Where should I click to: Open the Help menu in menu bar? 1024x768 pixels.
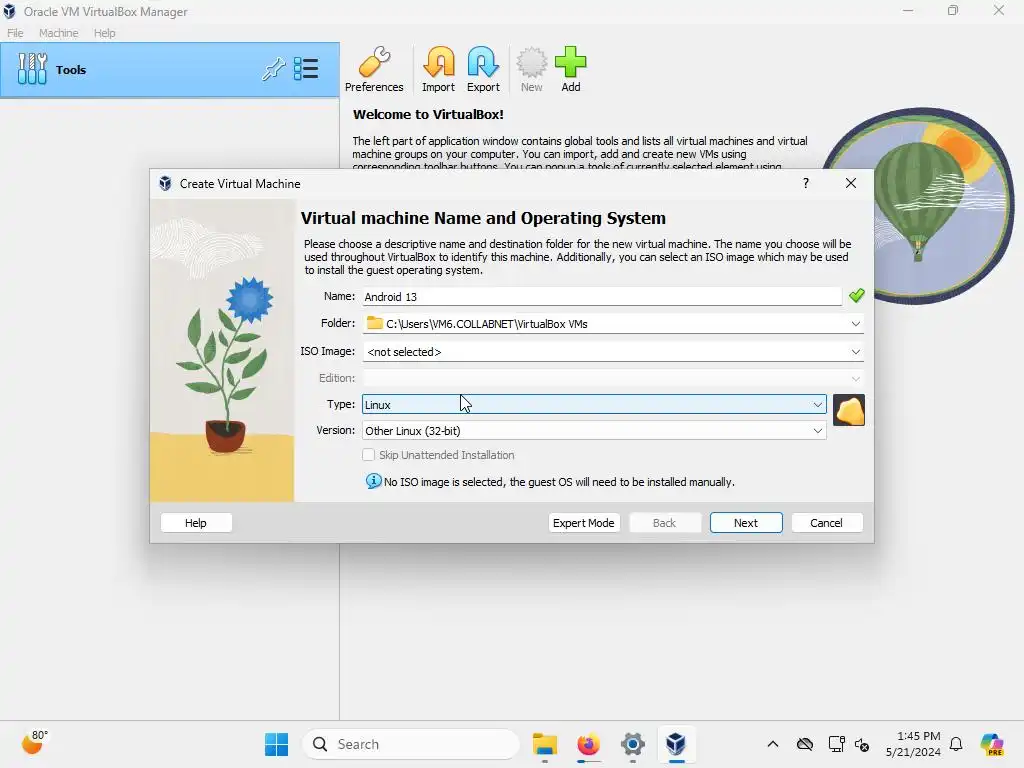tap(104, 33)
